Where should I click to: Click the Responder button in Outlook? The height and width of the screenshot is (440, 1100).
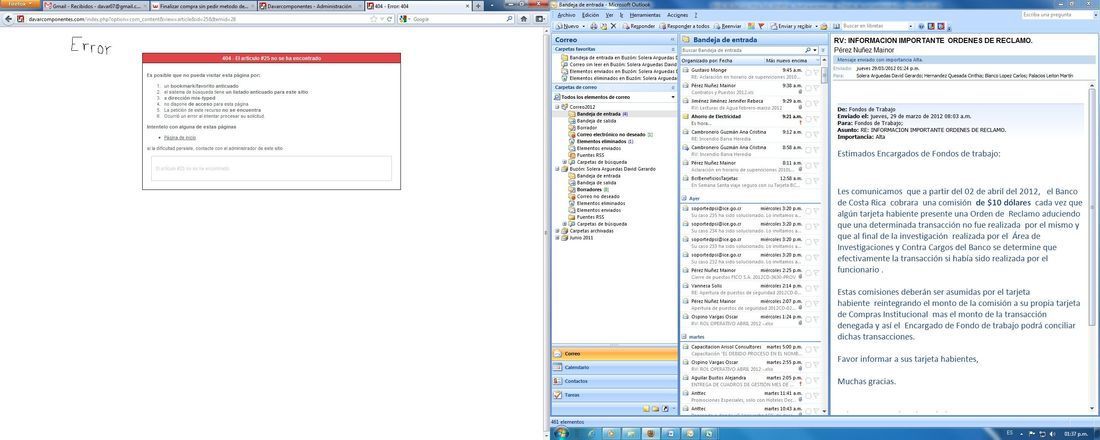tap(639, 26)
